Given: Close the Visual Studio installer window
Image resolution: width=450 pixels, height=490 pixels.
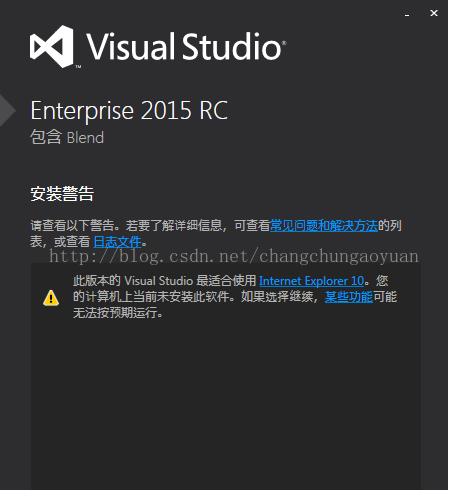Looking at the screenshot, I should 434,13.
